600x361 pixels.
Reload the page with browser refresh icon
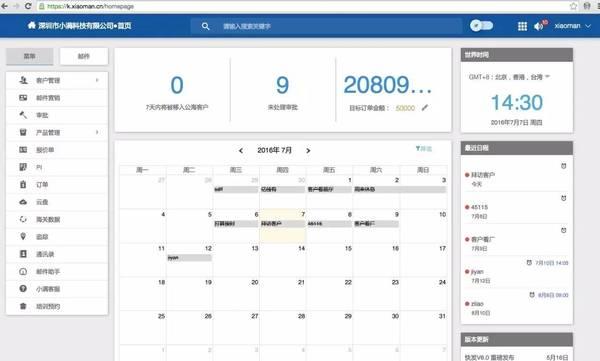(28, 6)
